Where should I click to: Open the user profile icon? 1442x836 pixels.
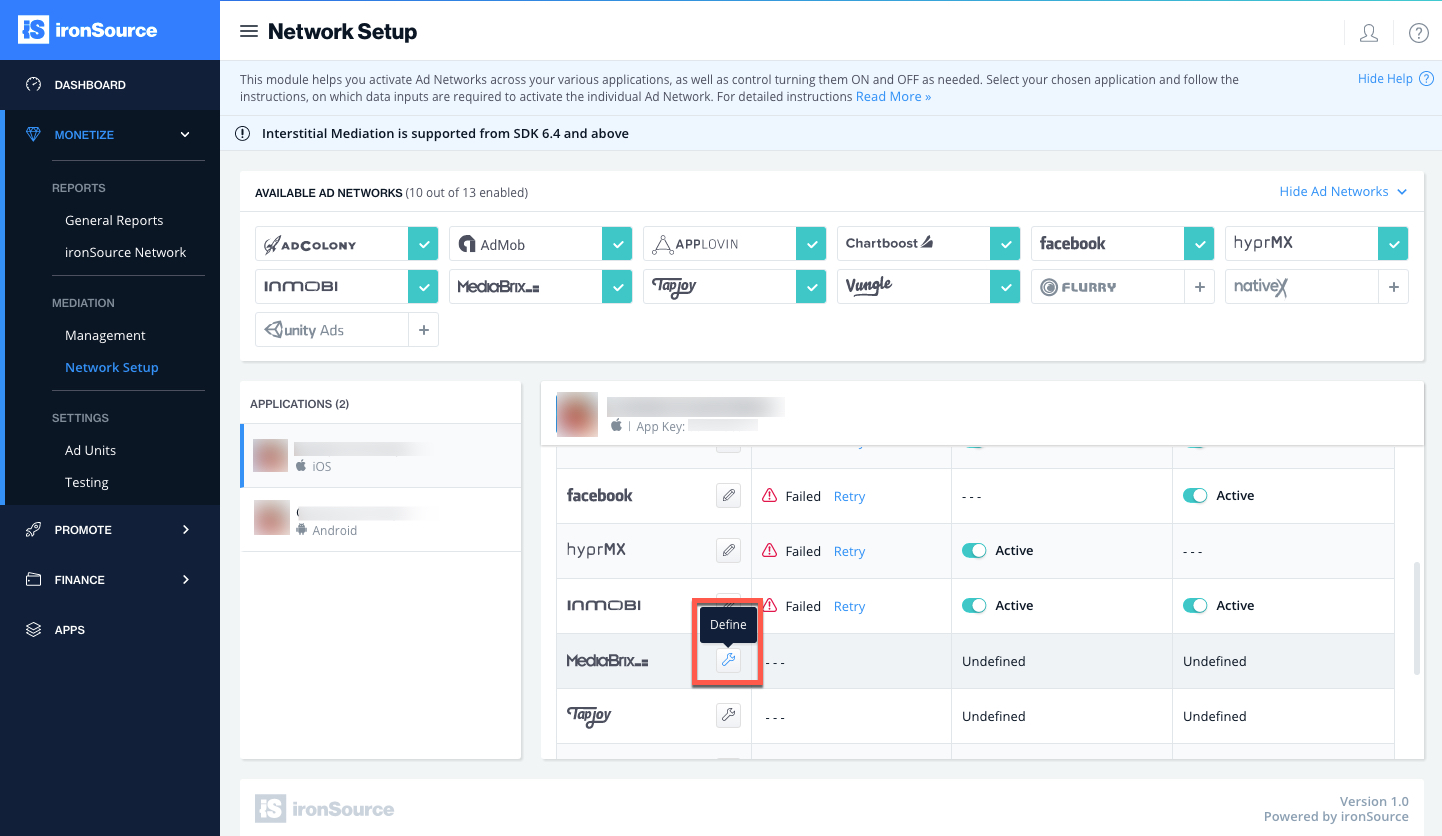1369,33
